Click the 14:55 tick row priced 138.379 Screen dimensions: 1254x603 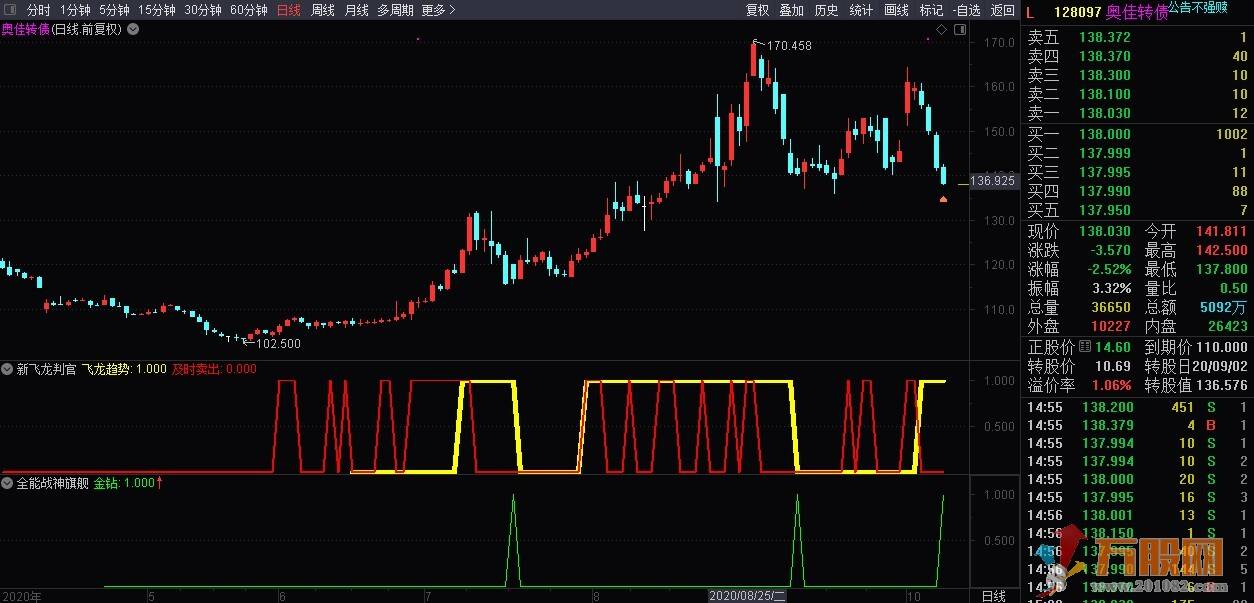tap(1138, 425)
